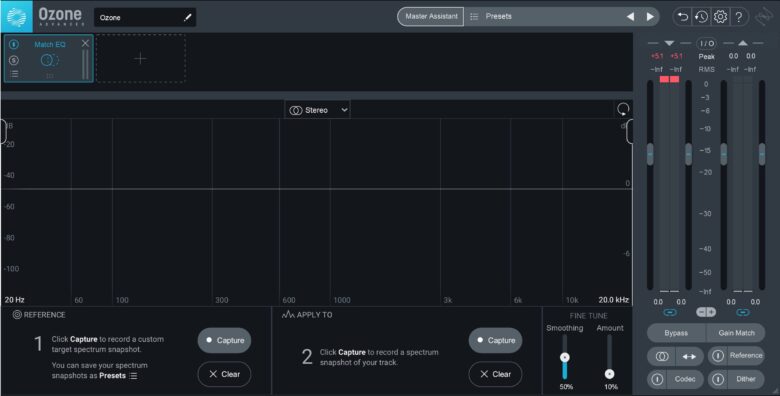Click the Reference target icon label
Viewport: 780px width, 396px height.
[x=17, y=315]
